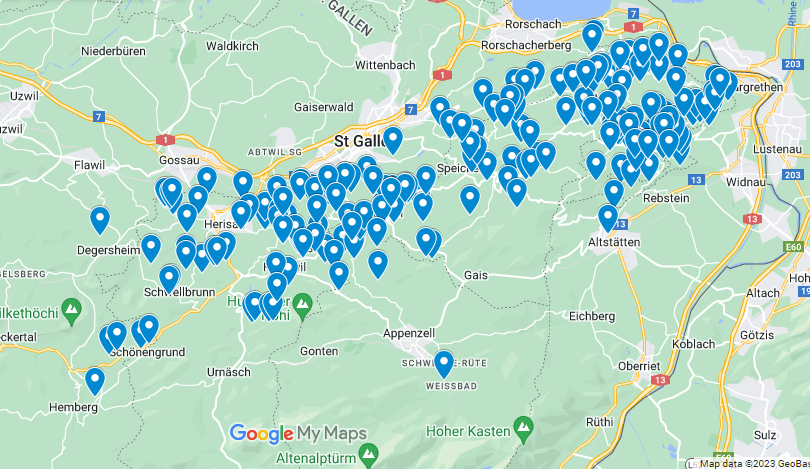The image size is (810, 469).
Task: Click the green mountain icon near Wilkethöchi
Action: [71, 311]
